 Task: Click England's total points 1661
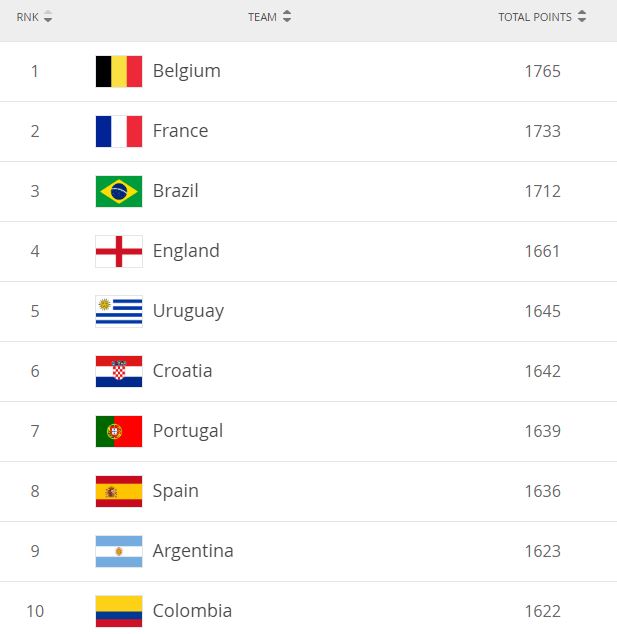click(542, 251)
